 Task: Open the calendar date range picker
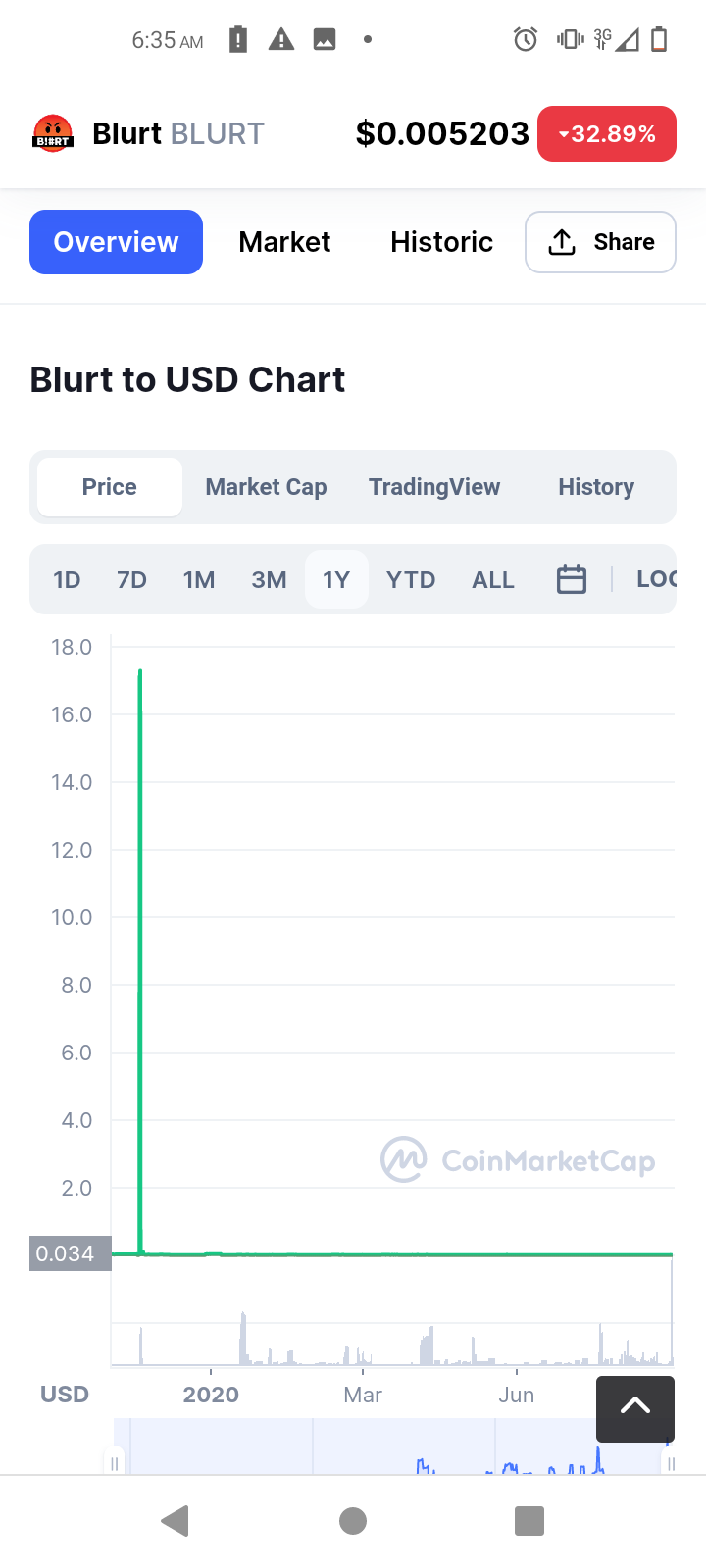click(572, 579)
